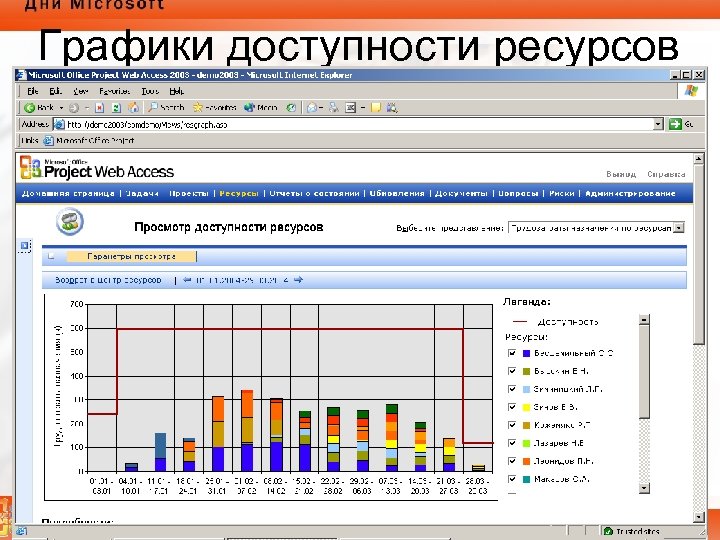Click the Выход link
The width and height of the screenshot is (720, 540).
point(621,174)
